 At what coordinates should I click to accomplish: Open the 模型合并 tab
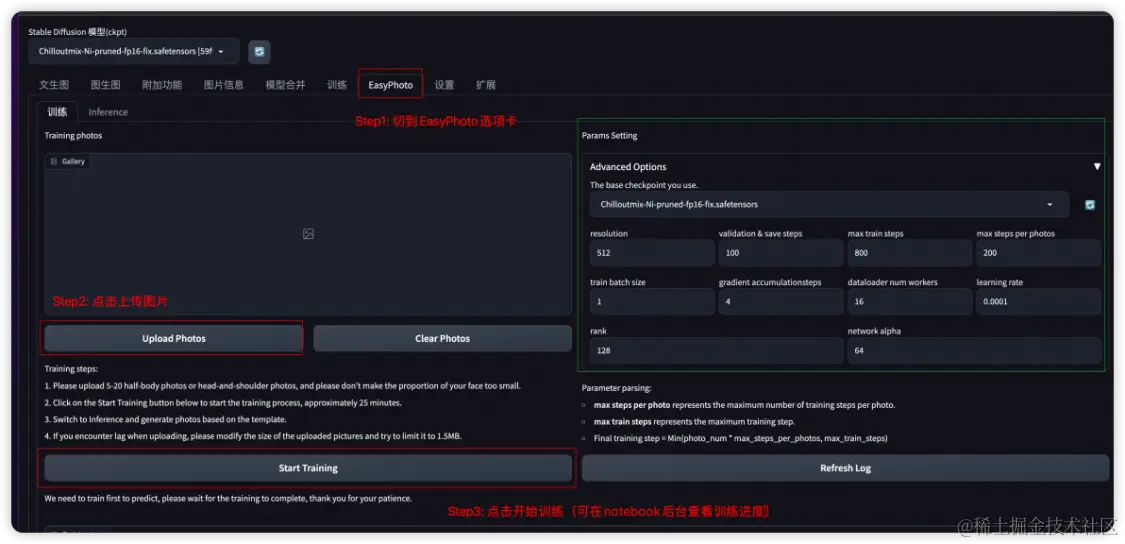[286, 85]
